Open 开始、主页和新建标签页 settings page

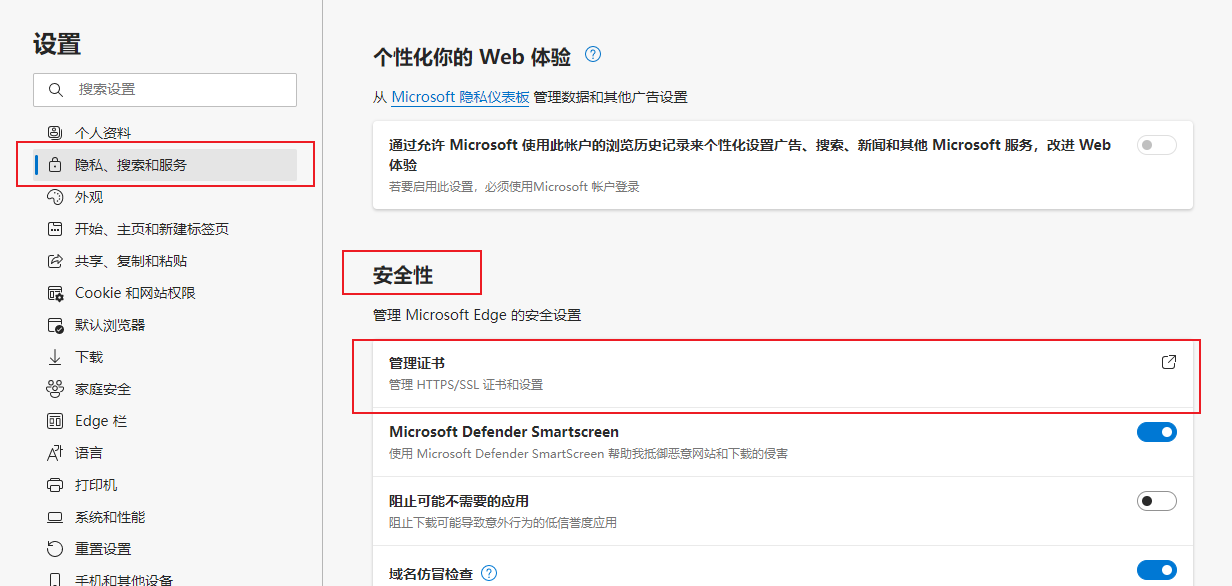click(x=151, y=229)
